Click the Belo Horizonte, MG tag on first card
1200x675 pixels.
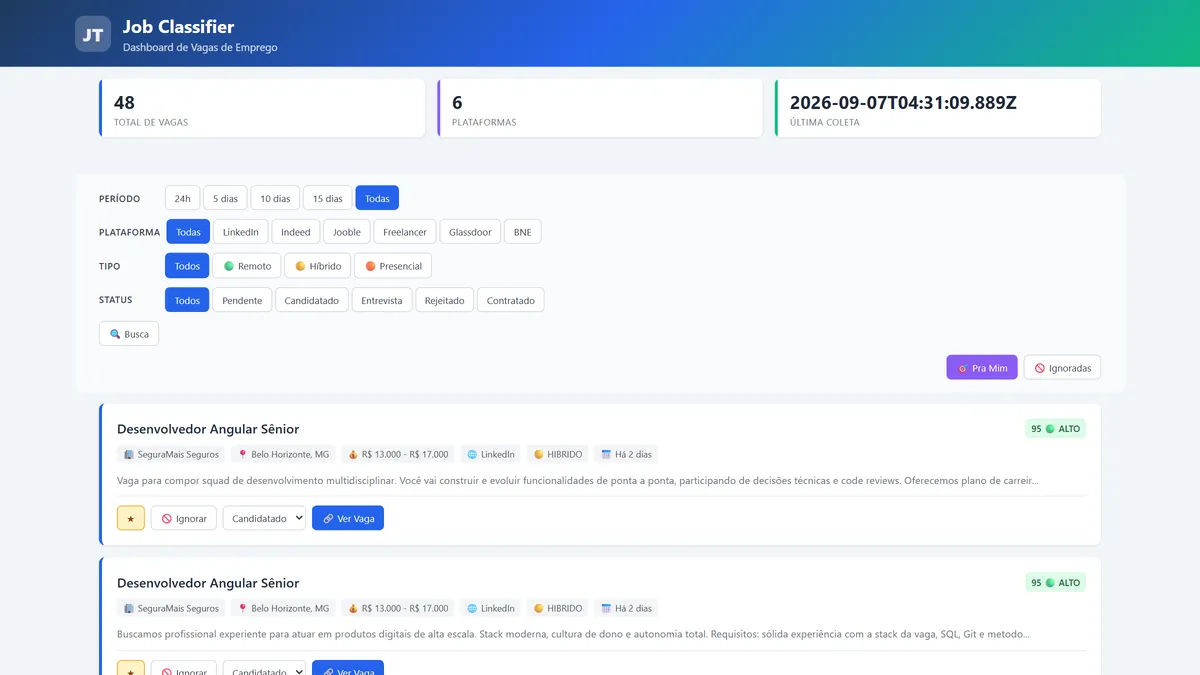point(283,454)
